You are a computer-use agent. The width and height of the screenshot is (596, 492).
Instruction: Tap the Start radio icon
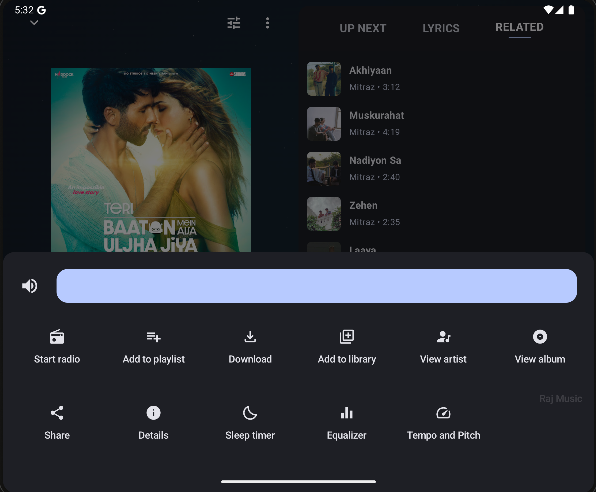tap(57, 337)
